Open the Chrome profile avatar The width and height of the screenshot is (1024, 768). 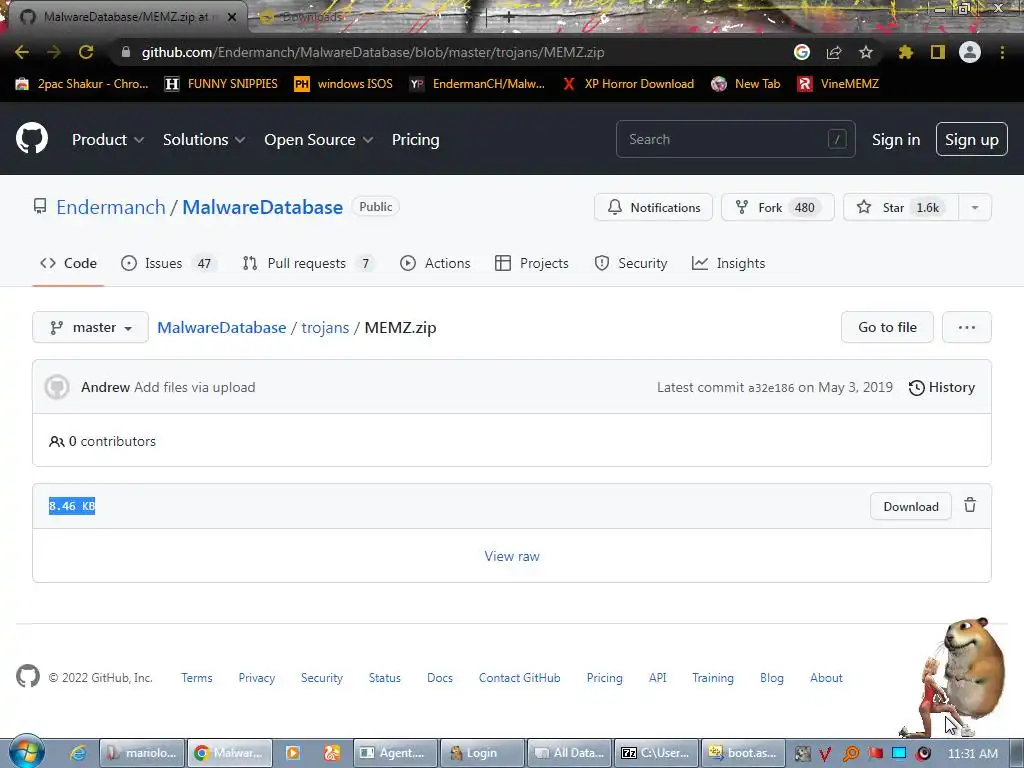(x=970, y=52)
